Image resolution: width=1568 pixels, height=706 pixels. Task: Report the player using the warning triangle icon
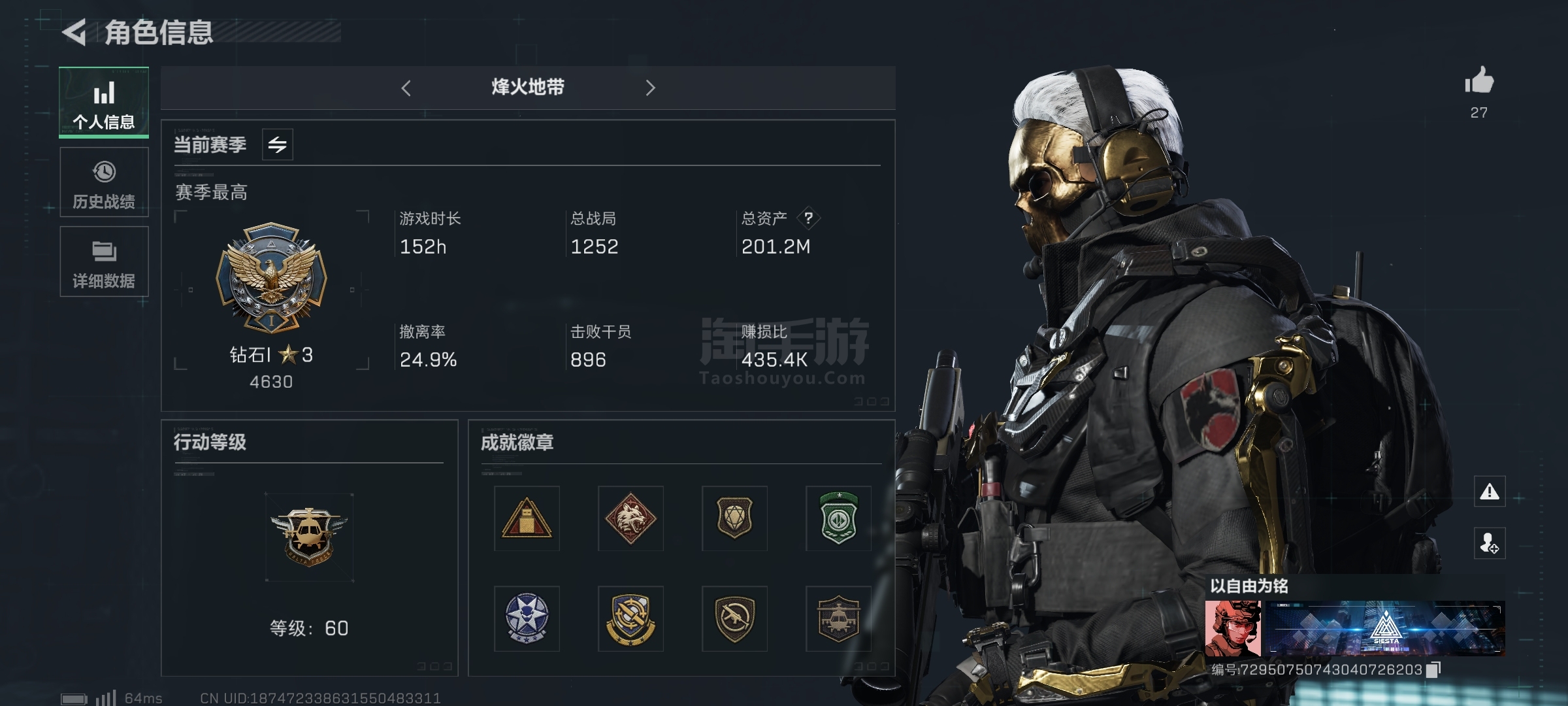[1490, 491]
